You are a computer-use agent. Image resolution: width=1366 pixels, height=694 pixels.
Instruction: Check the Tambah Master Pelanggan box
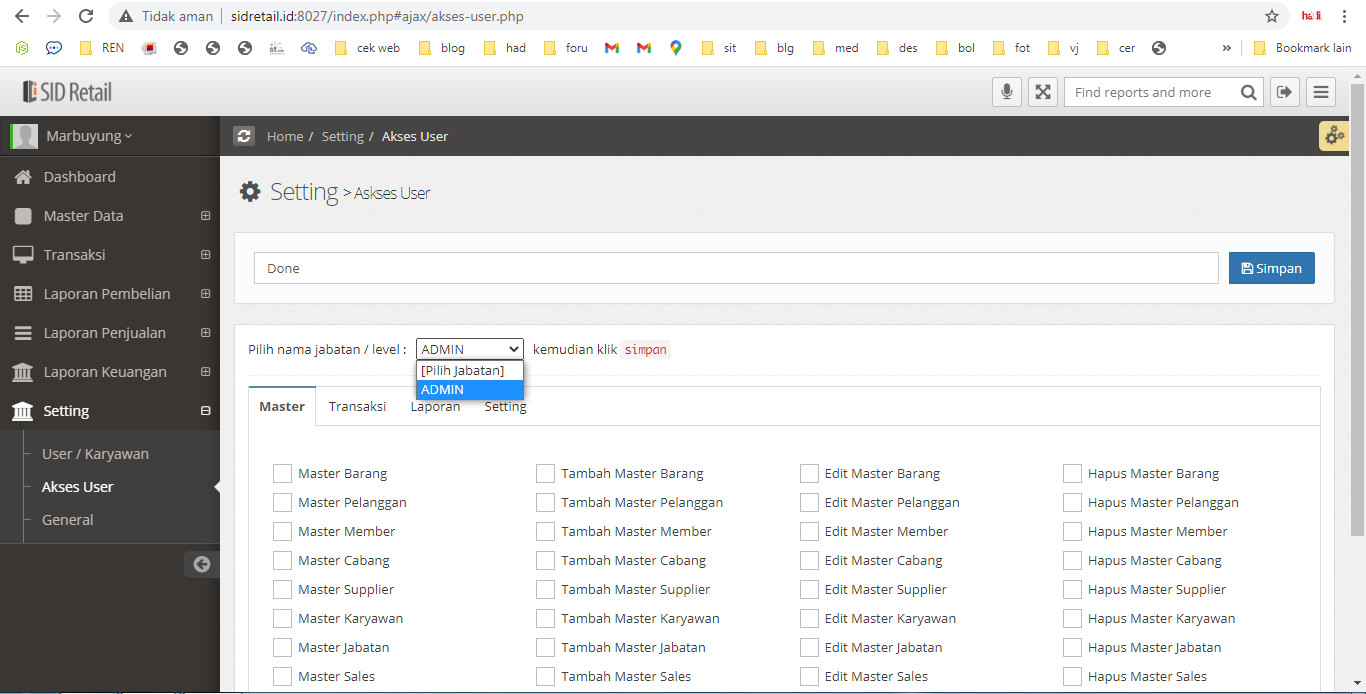pos(546,502)
